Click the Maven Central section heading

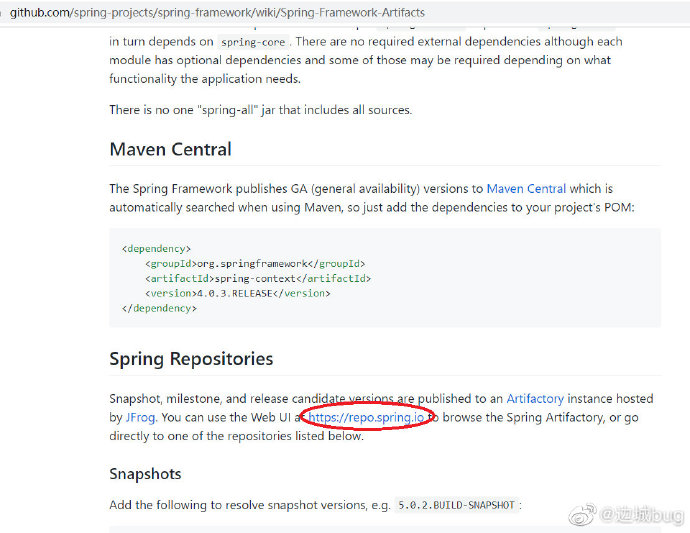click(x=170, y=149)
